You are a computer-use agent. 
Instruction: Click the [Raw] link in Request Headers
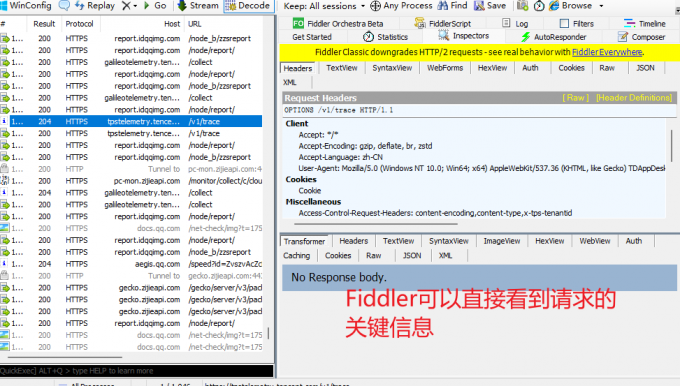(x=575, y=98)
